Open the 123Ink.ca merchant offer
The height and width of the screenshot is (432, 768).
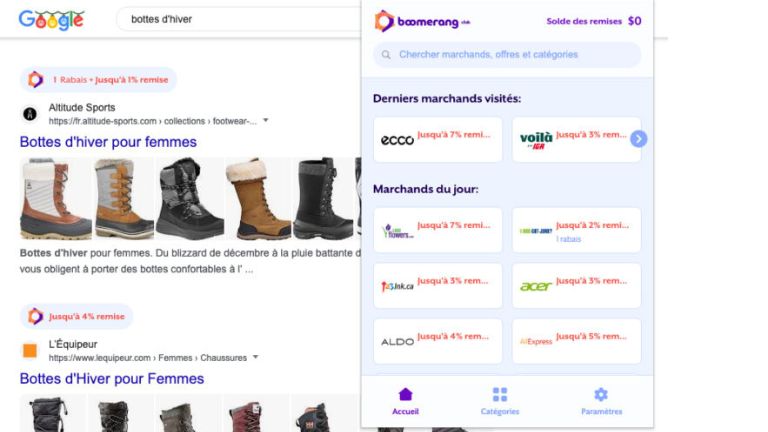(x=437, y=286)
